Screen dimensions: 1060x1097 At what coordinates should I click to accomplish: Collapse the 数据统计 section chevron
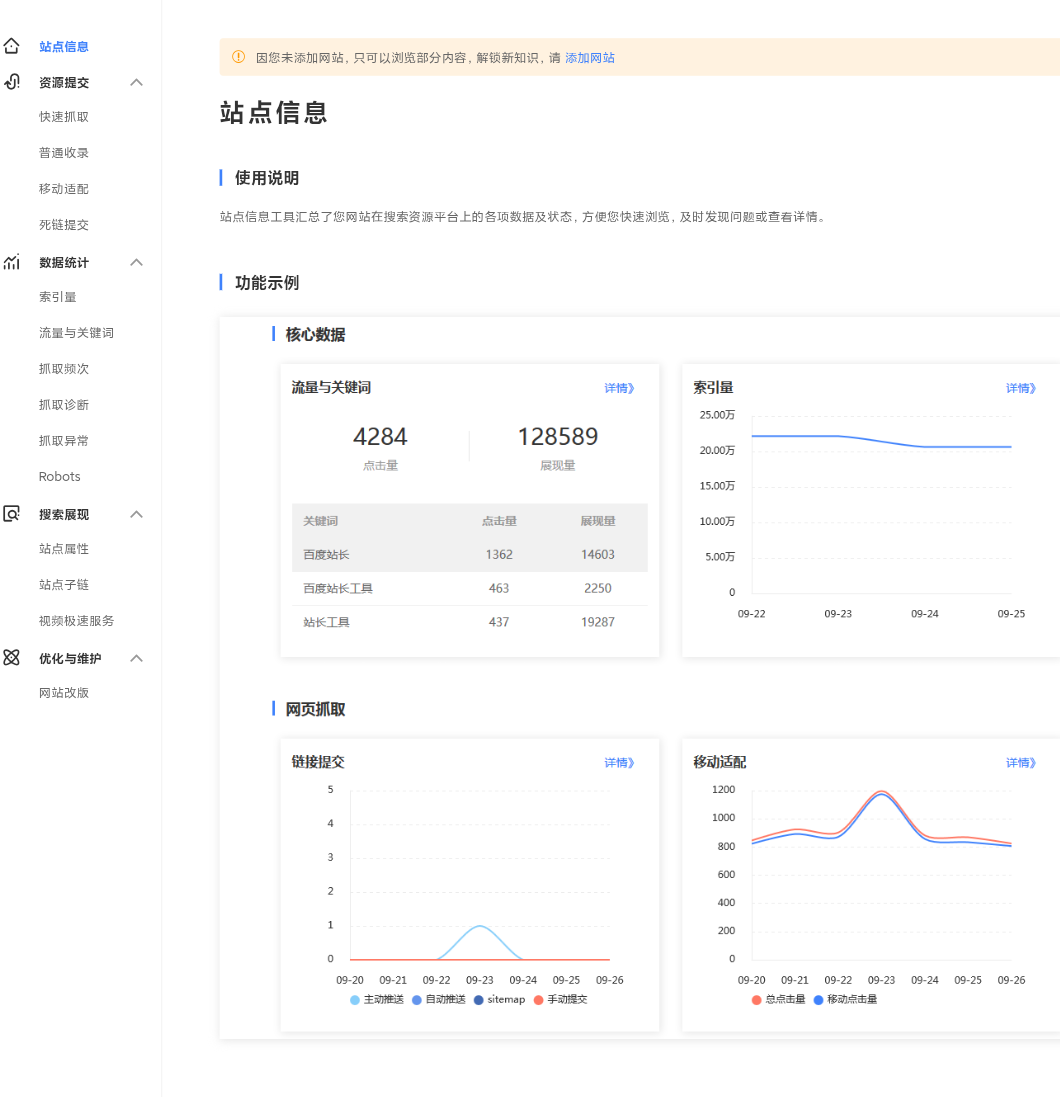(137, 262)
